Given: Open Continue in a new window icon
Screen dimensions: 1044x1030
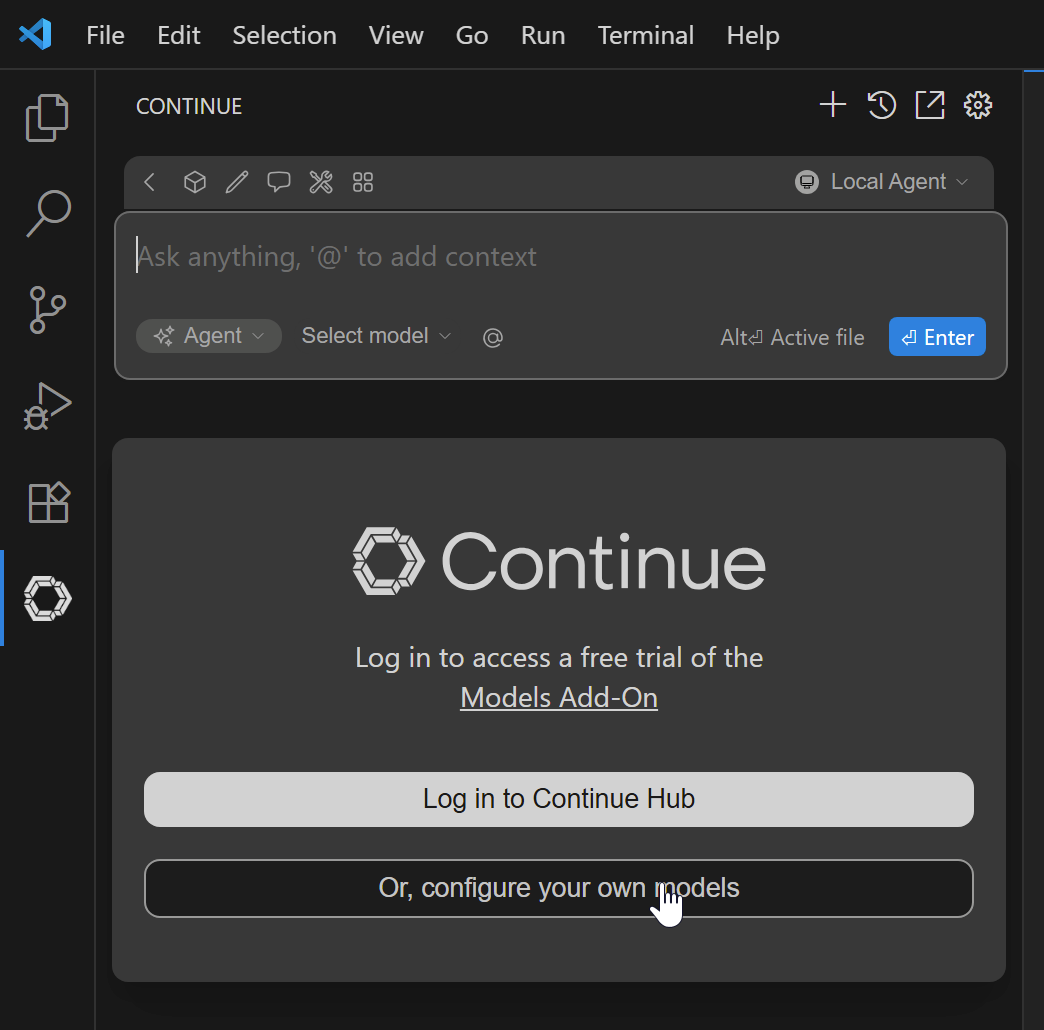Looking at the screenshot, I should [930, 105].
